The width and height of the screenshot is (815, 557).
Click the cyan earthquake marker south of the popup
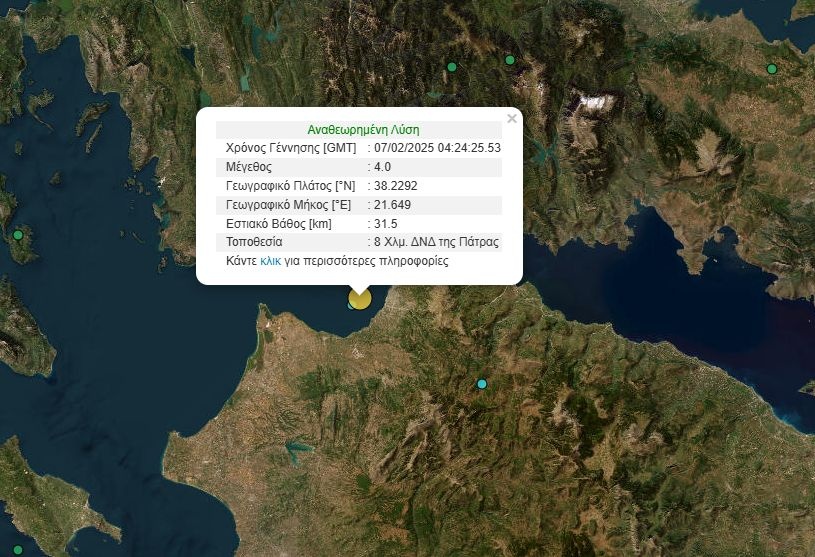tap(482, 384)
